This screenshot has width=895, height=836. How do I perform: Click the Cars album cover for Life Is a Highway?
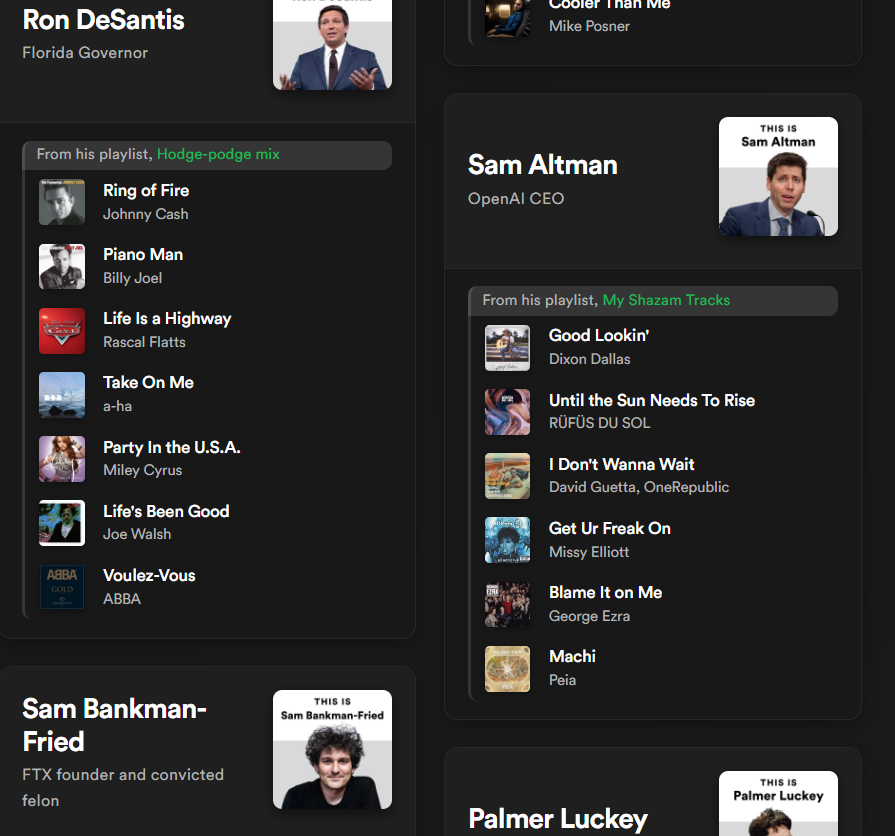(x=62, y=330)
